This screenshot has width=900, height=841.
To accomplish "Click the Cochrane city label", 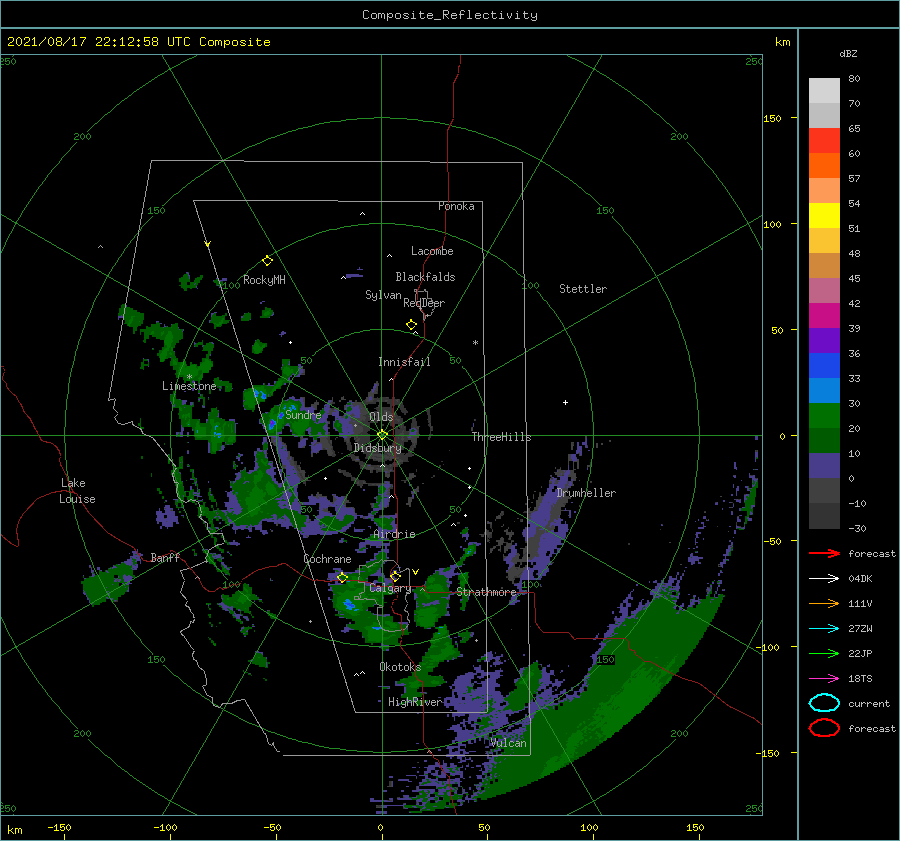I will tap(327, 559).
